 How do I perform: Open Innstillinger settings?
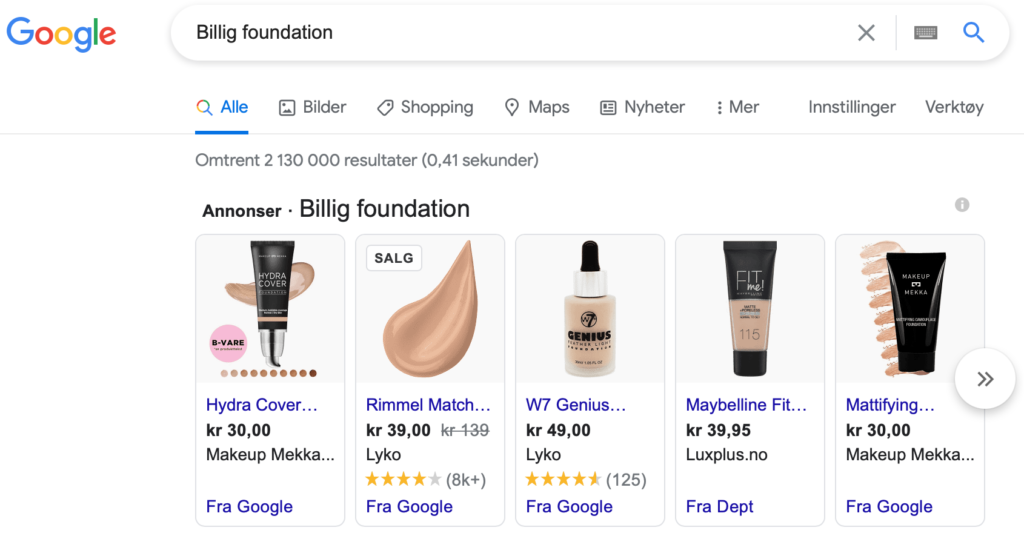click(x=852, y=107)
